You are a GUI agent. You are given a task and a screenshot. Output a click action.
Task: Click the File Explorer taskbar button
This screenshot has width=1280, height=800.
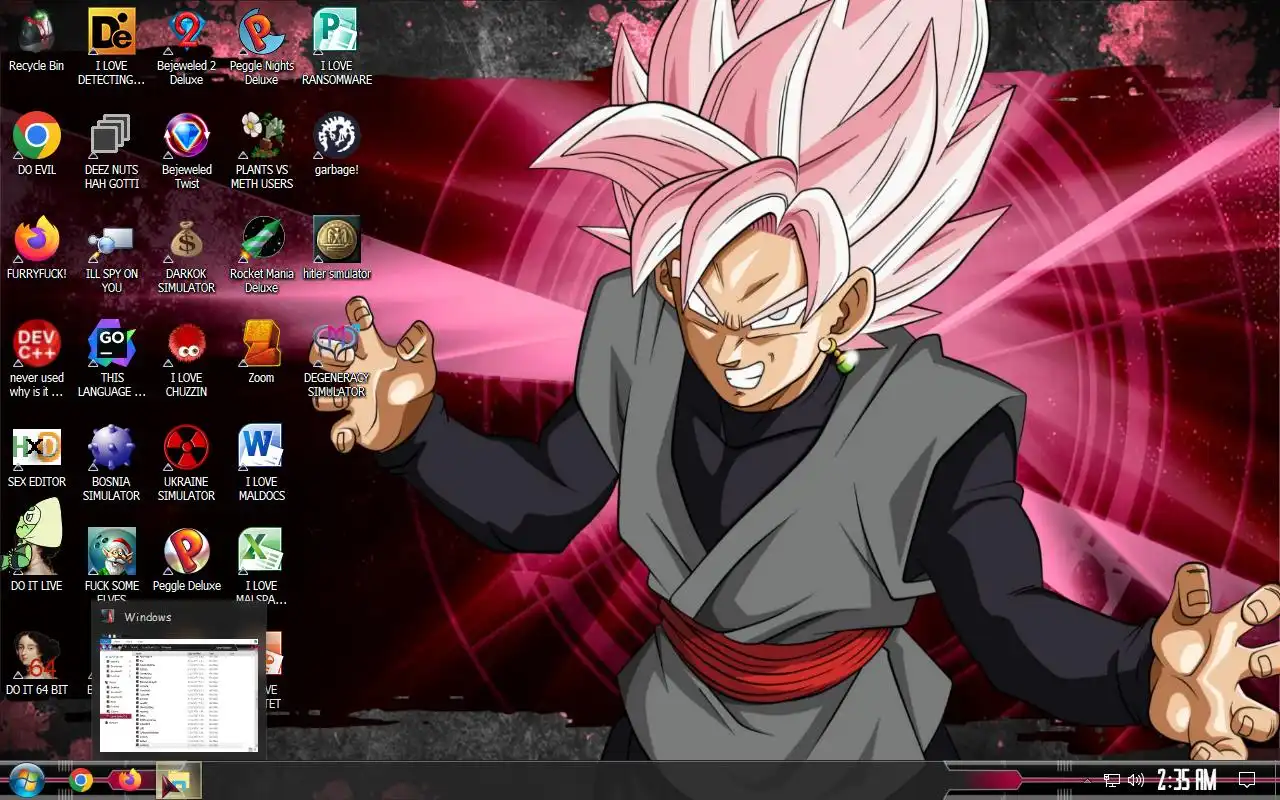[179, 780]
